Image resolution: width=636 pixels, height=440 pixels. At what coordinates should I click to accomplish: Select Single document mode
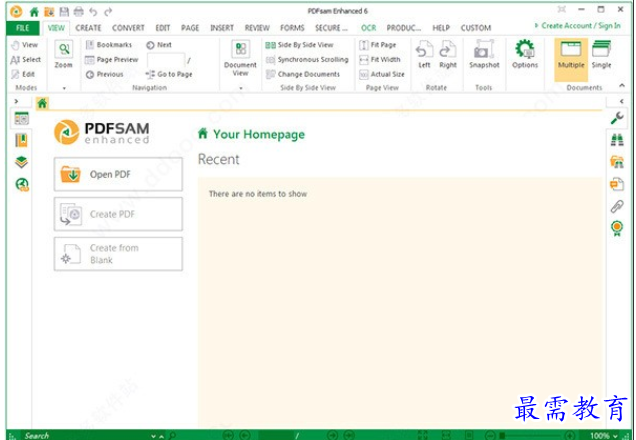click(x=601, y=54)
